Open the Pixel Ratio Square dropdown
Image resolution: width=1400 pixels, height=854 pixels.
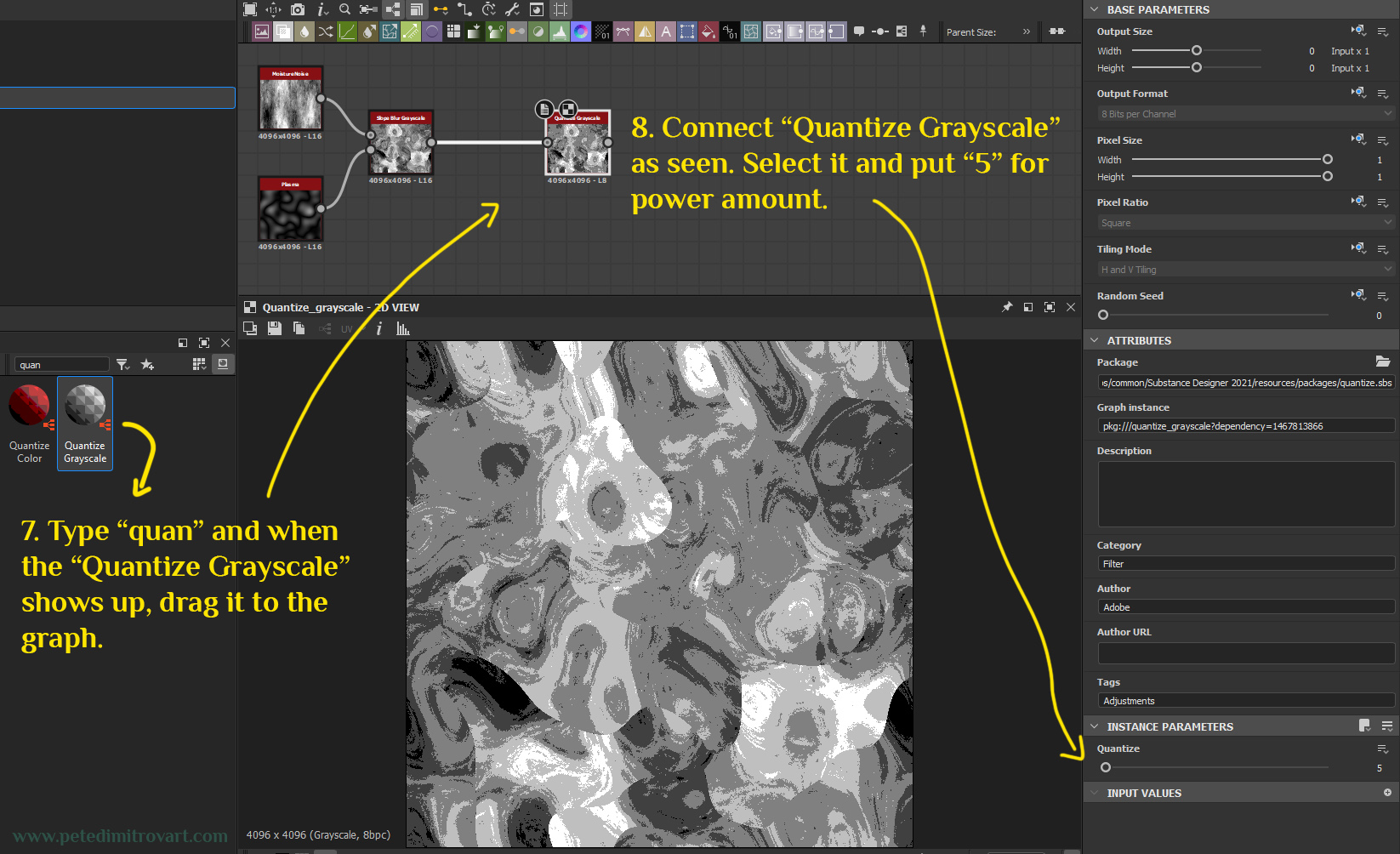pos(1246,223)
